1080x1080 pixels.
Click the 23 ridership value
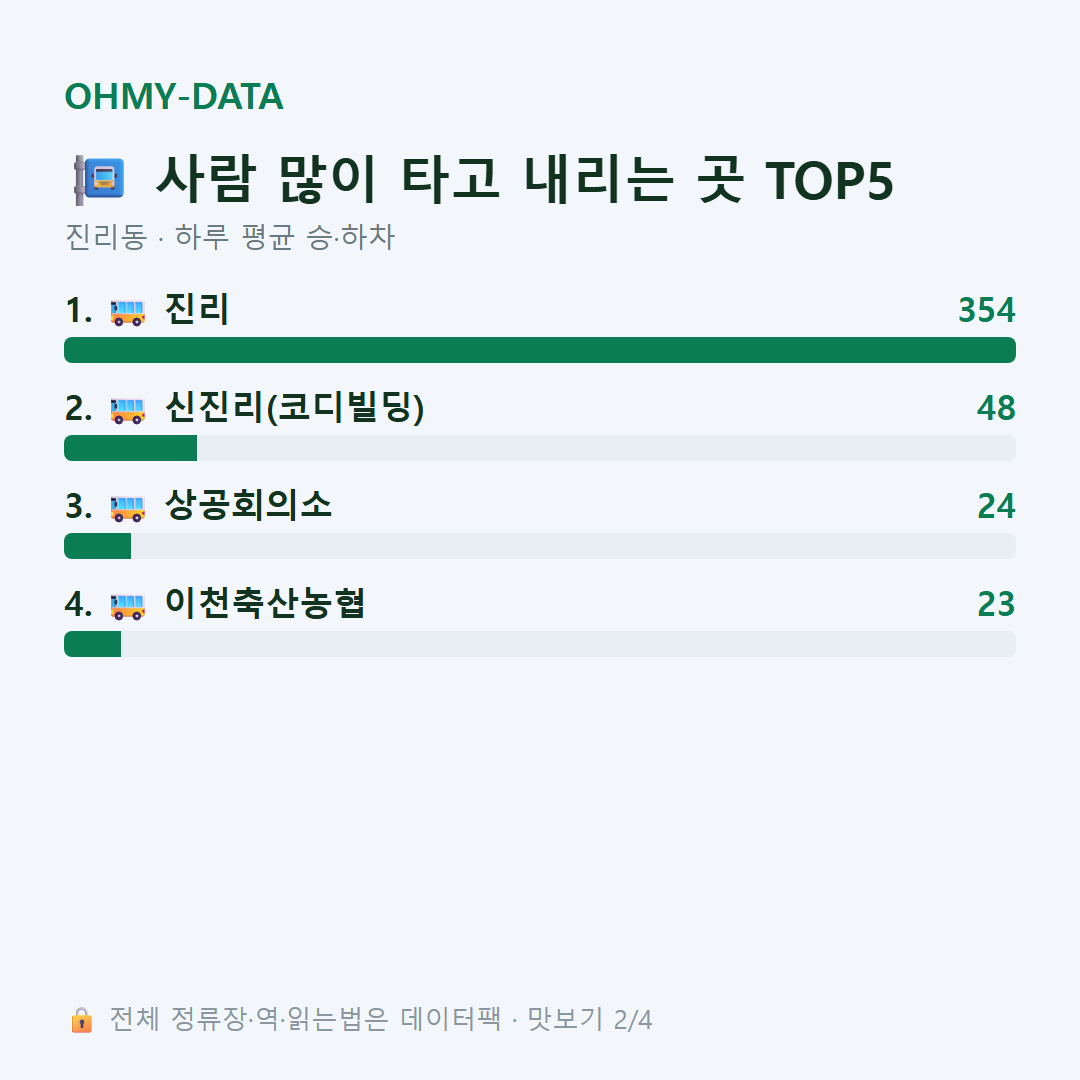click(x=996, y=604)
